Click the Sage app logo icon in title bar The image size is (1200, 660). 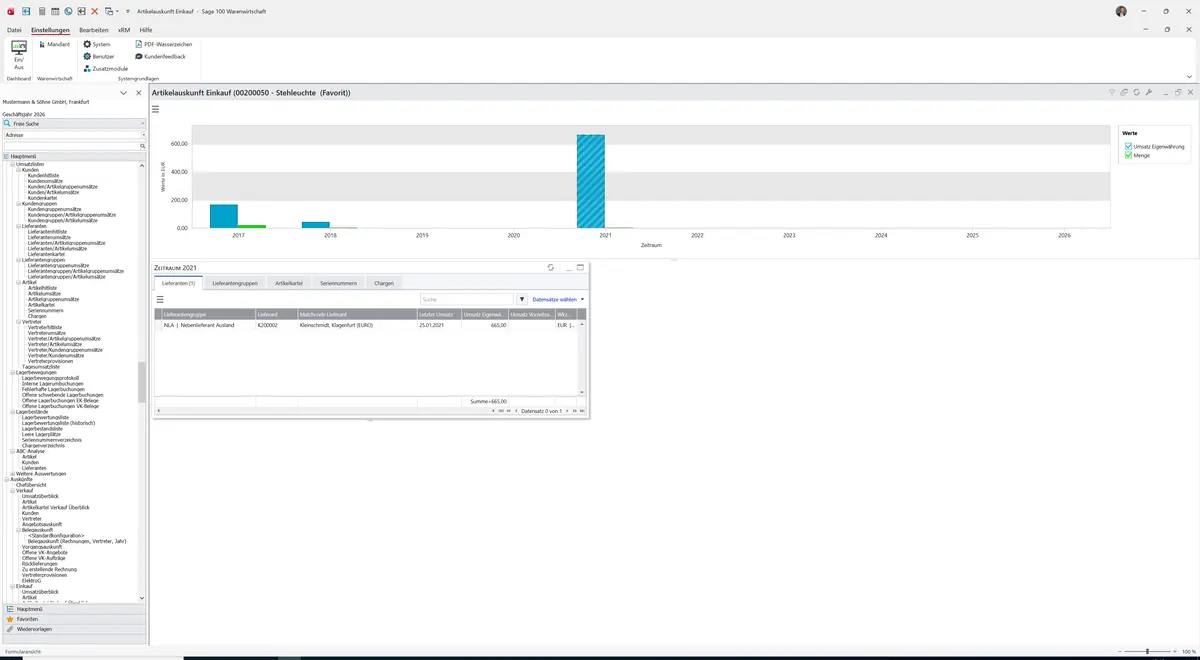9,11
